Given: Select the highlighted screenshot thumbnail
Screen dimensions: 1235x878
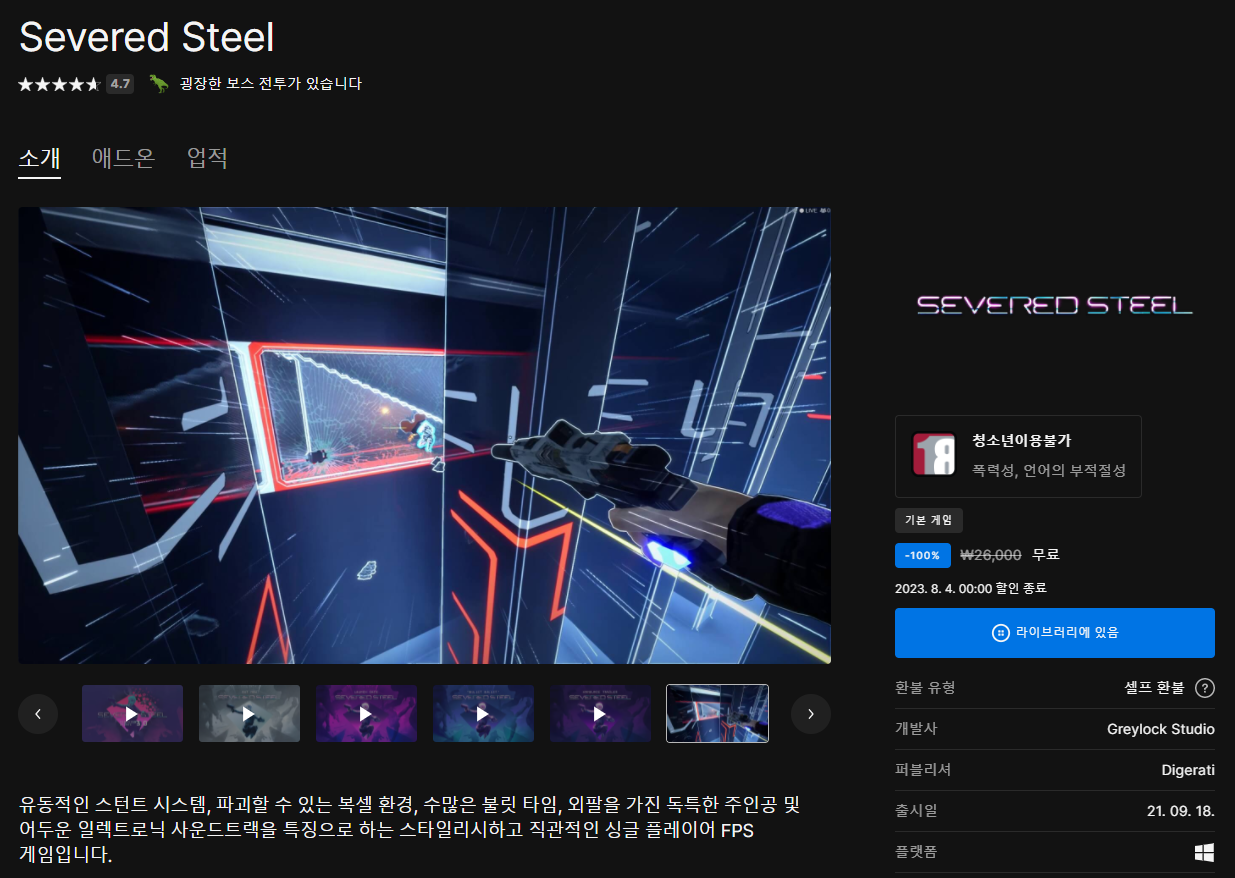Looking at the screenshot, I should pos(717,714).
